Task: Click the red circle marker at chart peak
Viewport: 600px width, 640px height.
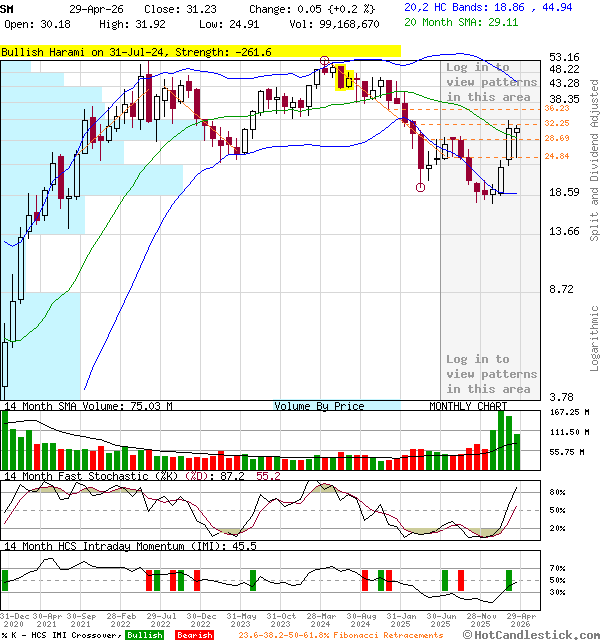Action: click(325, 61)
